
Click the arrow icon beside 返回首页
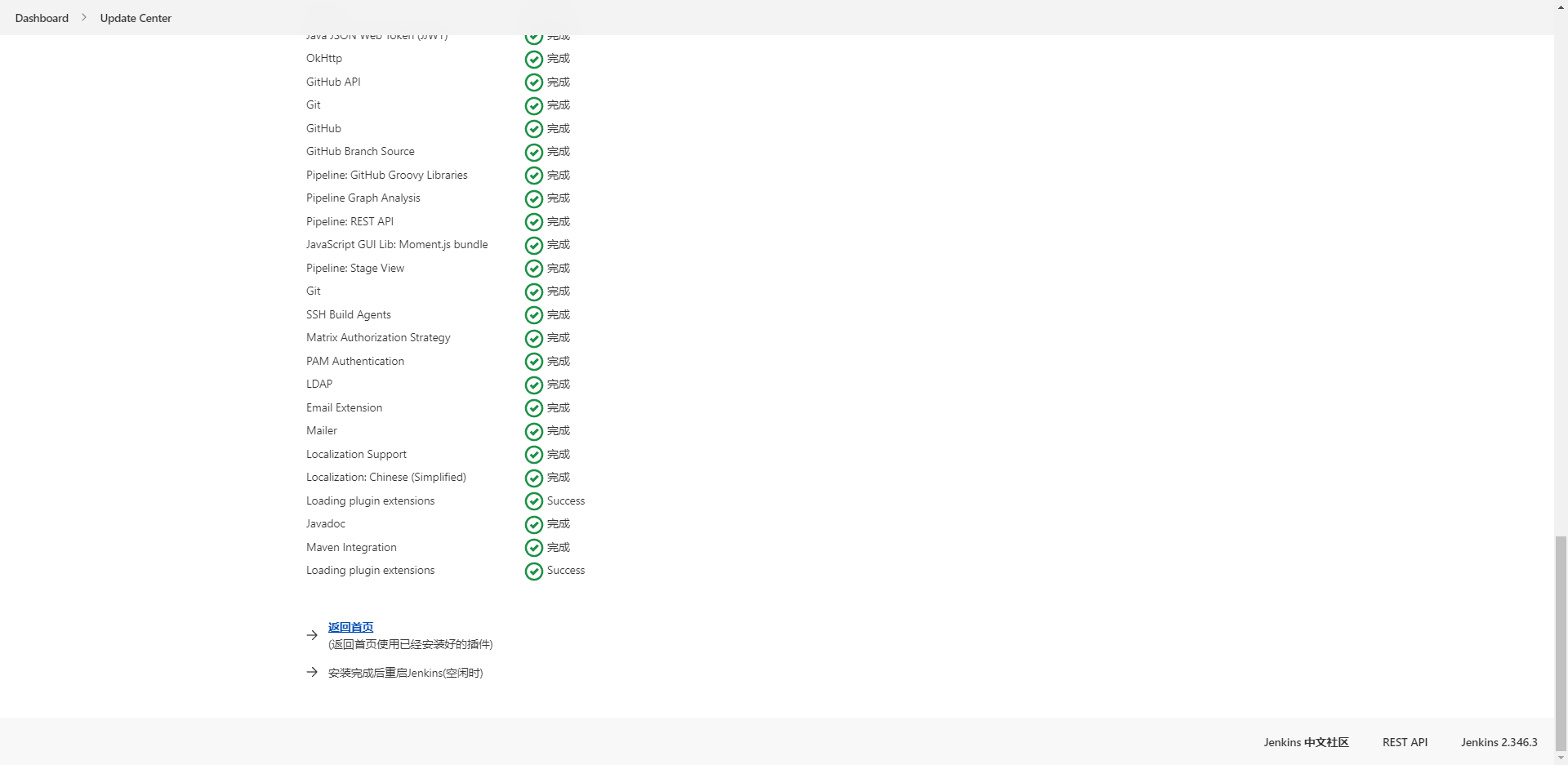coord(312,635)
